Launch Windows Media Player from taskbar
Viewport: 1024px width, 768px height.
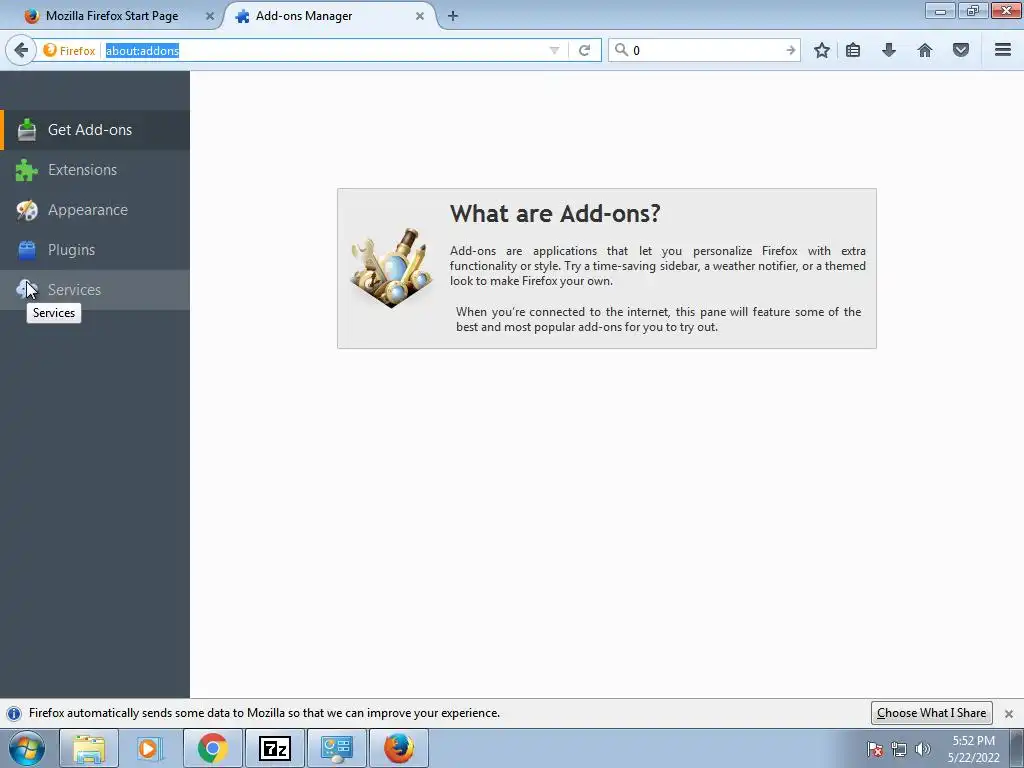tap(150, 748)
